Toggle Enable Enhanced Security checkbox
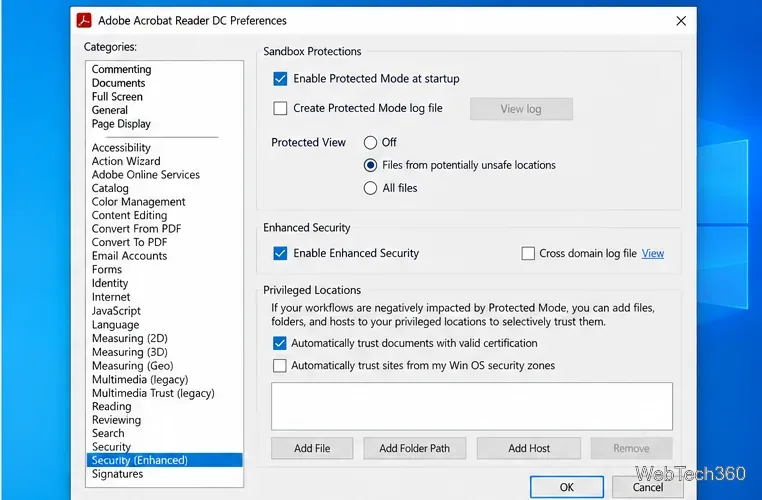The image size is (762, 500). (280, 253)
